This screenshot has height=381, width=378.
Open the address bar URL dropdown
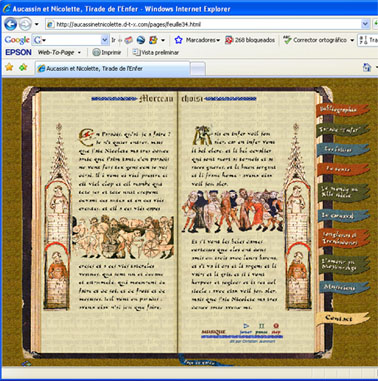(x=365, y=24)
